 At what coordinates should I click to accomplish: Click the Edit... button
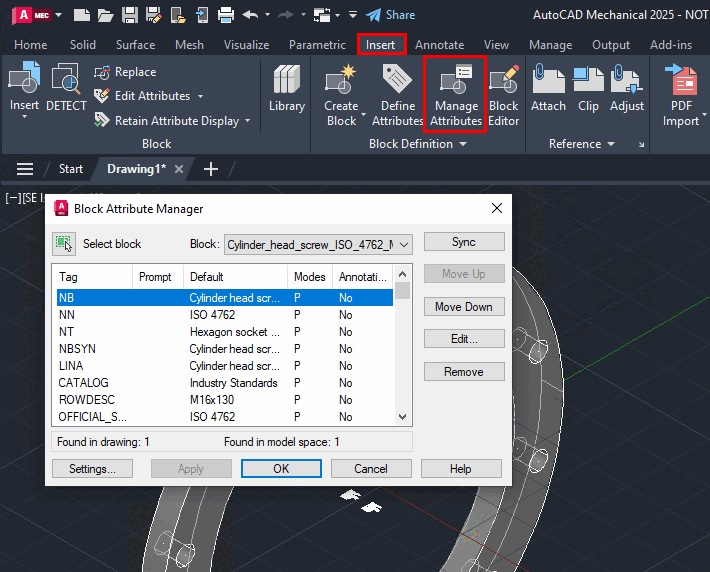464,339
